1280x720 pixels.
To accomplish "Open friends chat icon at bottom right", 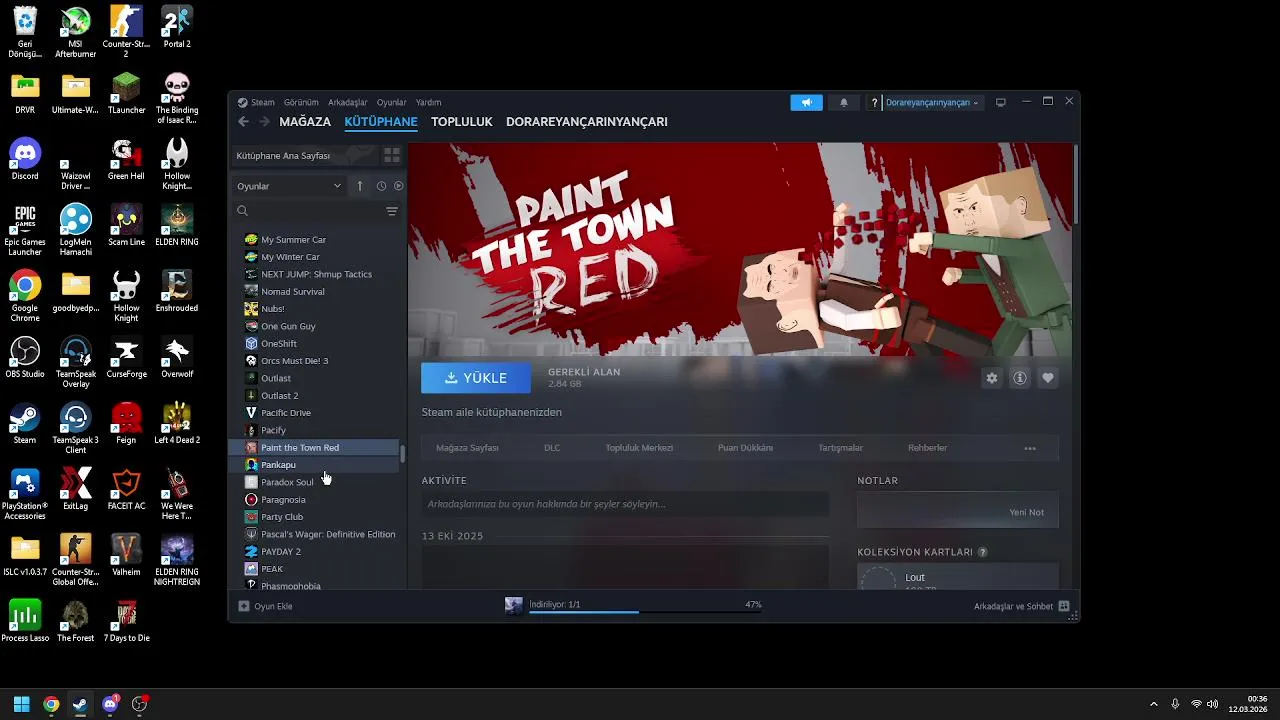I will pos(1064,606).
